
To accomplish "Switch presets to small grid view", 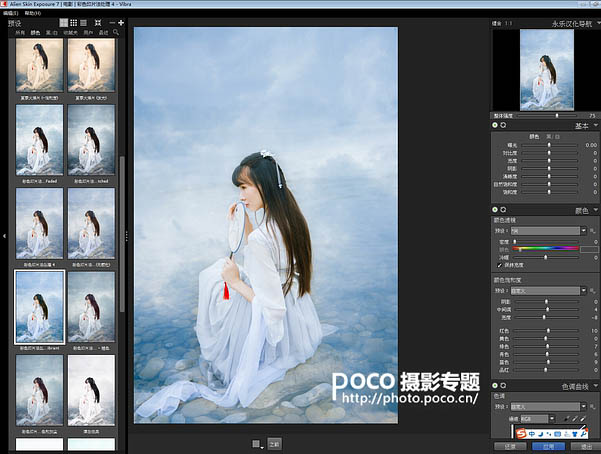I will point(74,23).
